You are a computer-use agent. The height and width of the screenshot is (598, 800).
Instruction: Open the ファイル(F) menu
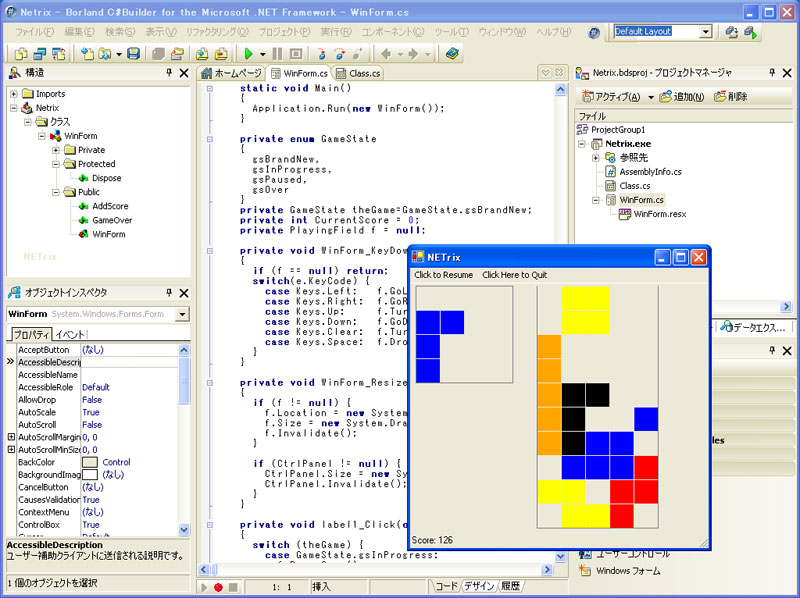point(34,32)
